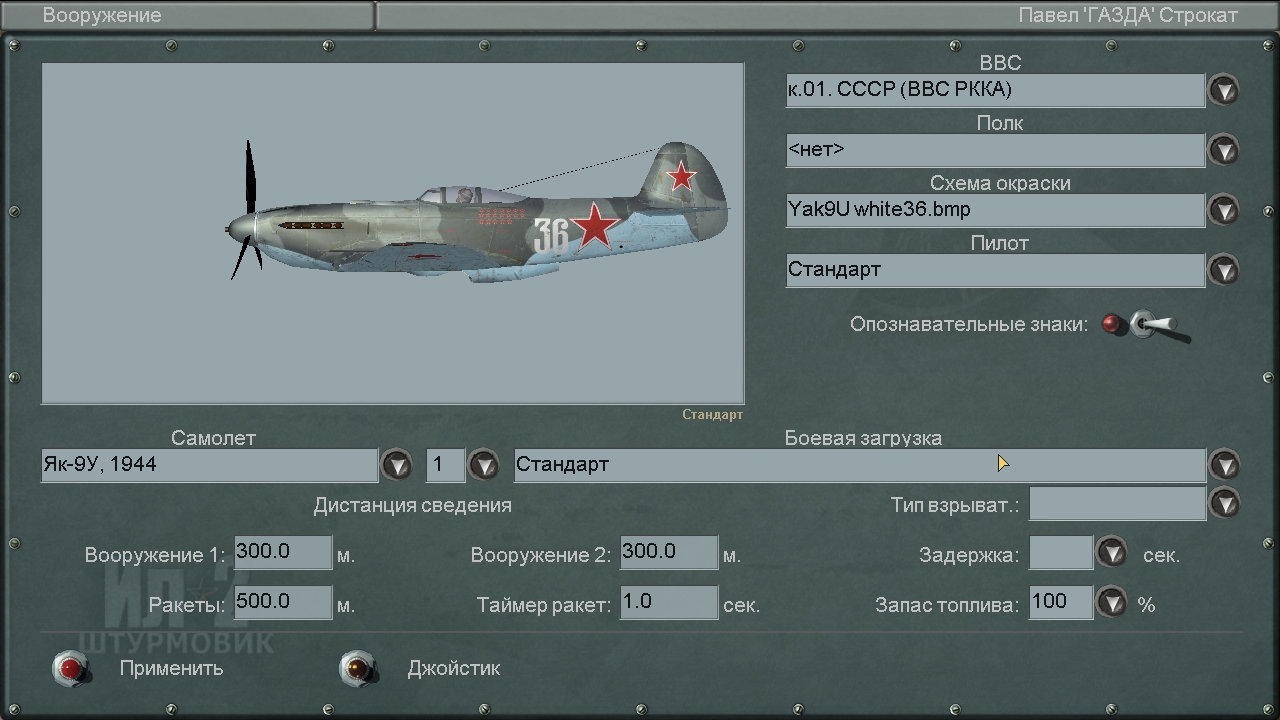This screenshot has width=1280, height=720.
Task: Click the Полк field showing <нет>
Action: (x=995, y=150)
